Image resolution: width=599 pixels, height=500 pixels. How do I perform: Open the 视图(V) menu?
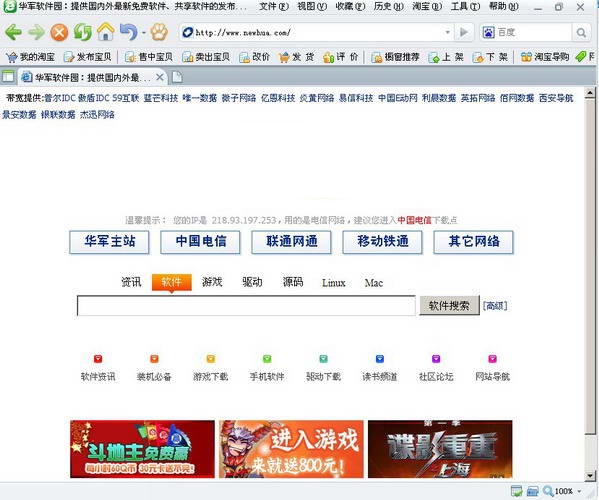click(x=312, y=6)
